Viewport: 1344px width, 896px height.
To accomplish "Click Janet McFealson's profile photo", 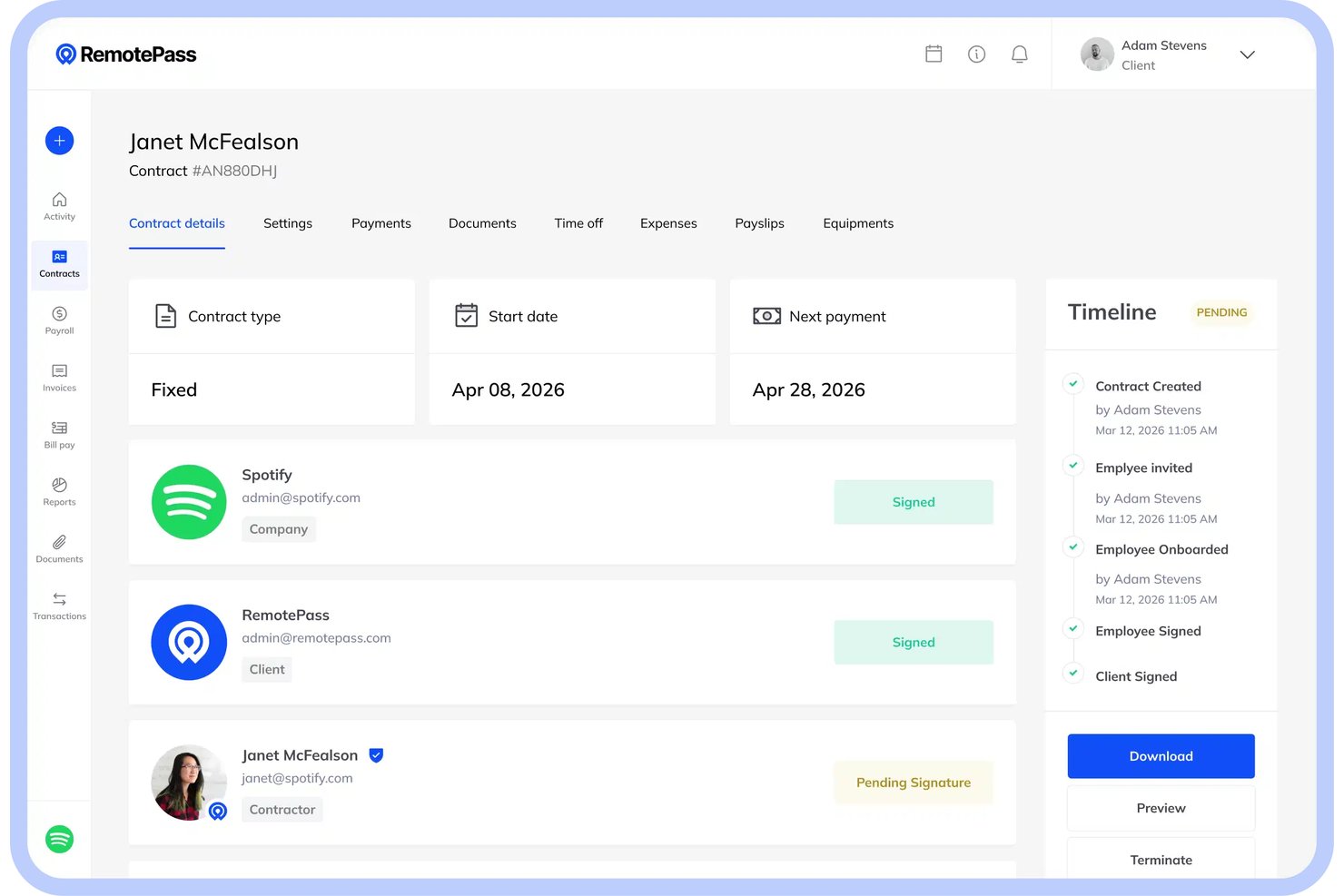I will [189, 783].
